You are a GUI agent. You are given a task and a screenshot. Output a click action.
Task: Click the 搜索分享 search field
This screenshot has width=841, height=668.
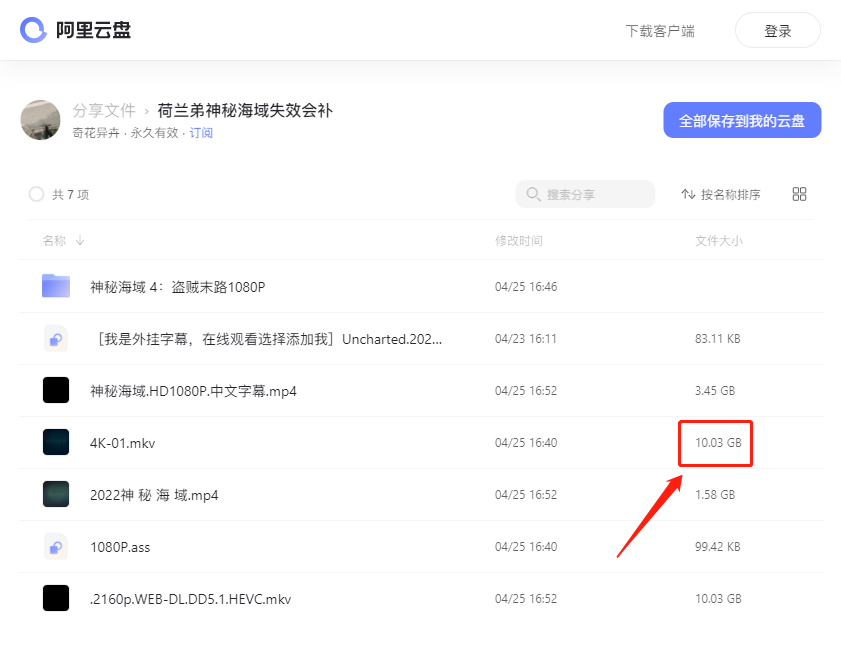coord(585,194)
